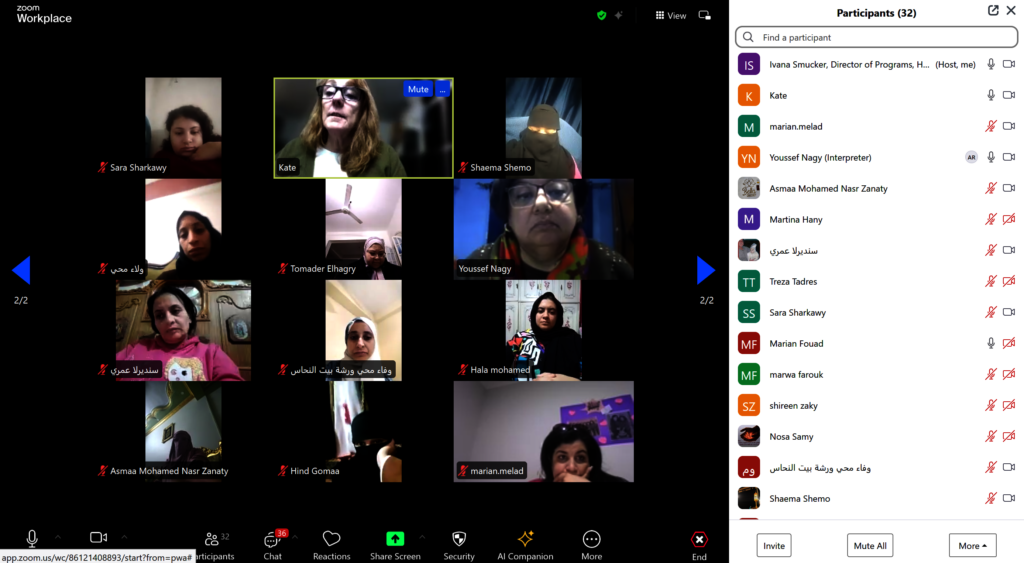This screenshot has width=1024, height=563.
Task: Open the More dropdown in Participants panel
Action: point(972,546)
